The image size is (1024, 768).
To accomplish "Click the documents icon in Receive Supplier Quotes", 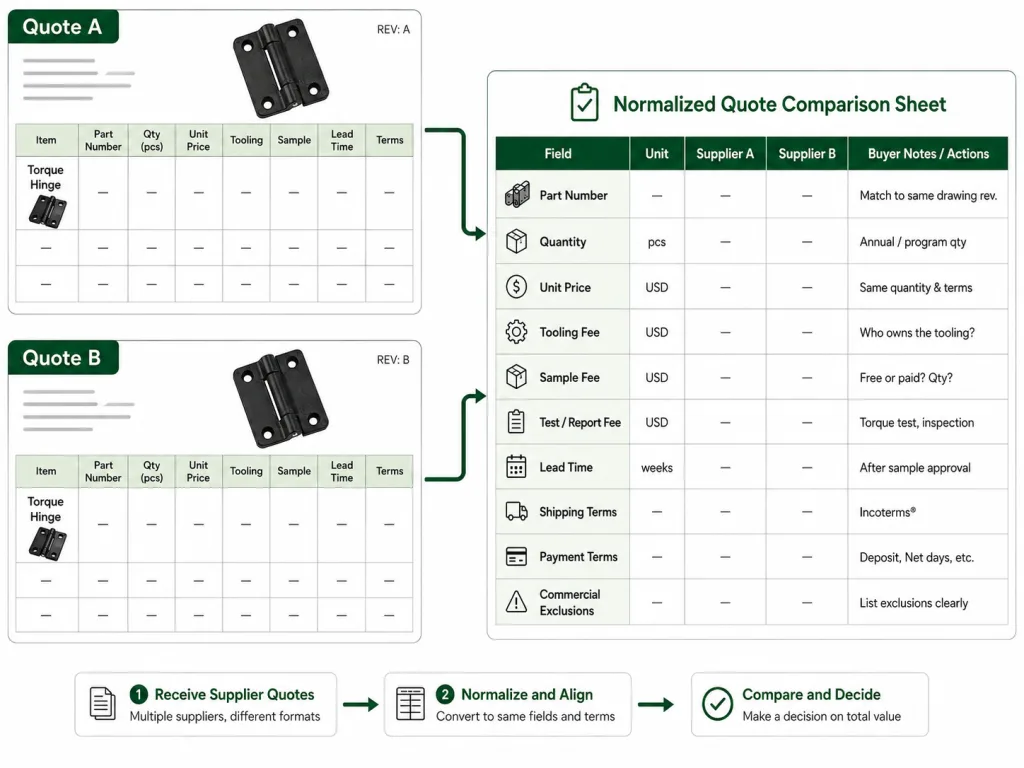I will click(103, 704).
